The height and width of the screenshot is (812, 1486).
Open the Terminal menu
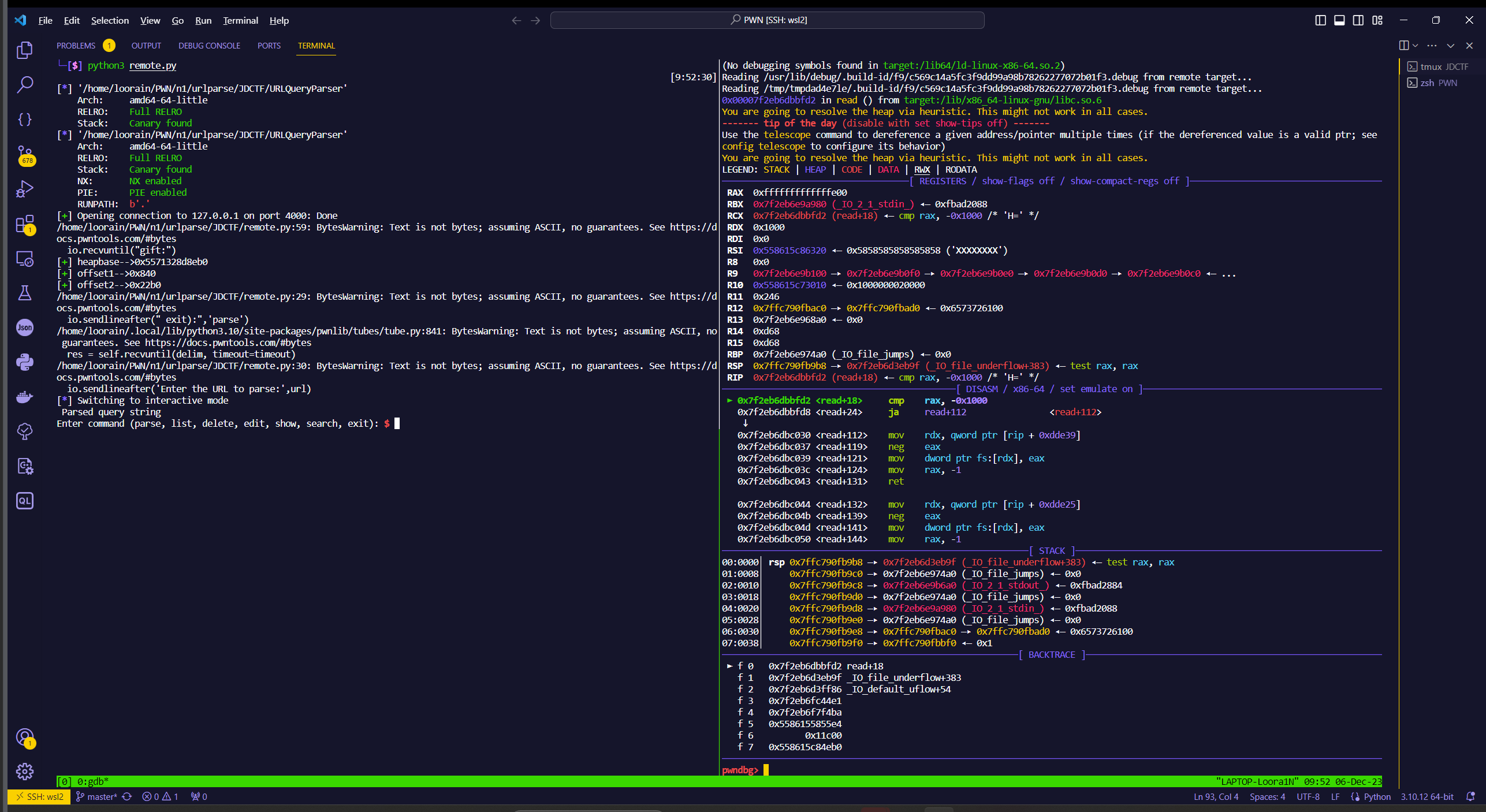[240, 20]
